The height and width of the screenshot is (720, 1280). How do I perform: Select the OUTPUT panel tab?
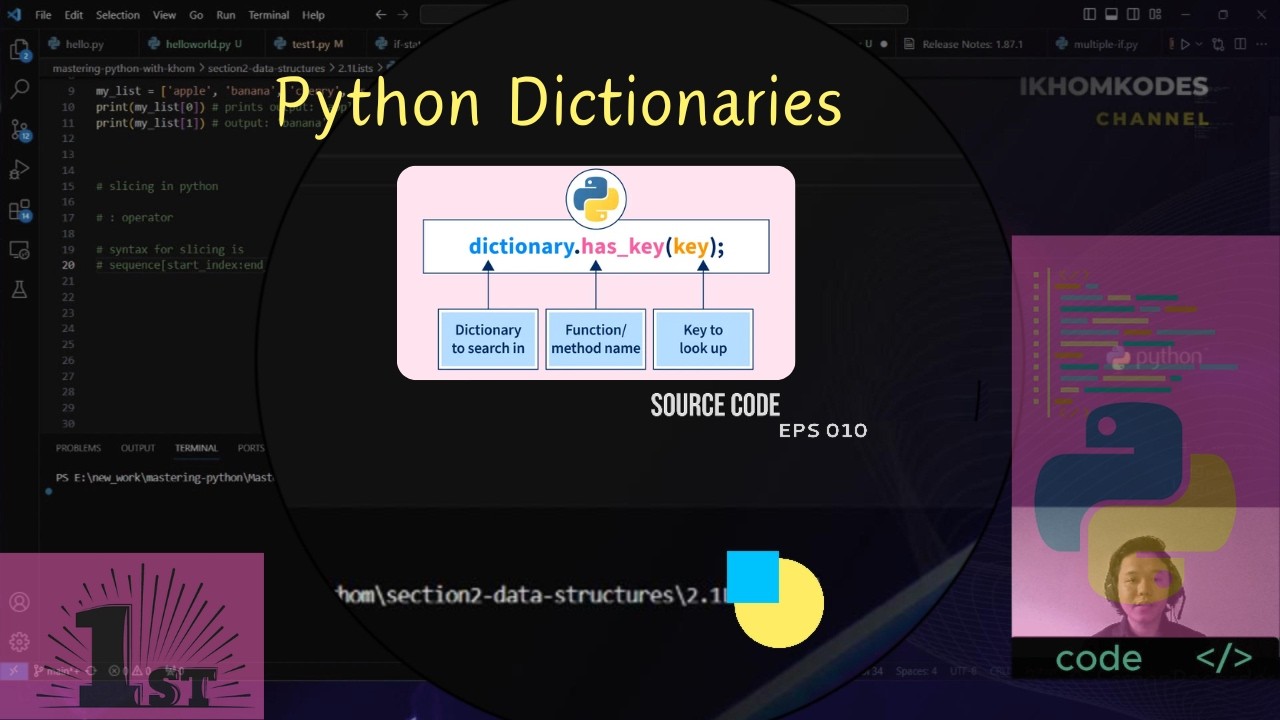click(x=138, y=448)
